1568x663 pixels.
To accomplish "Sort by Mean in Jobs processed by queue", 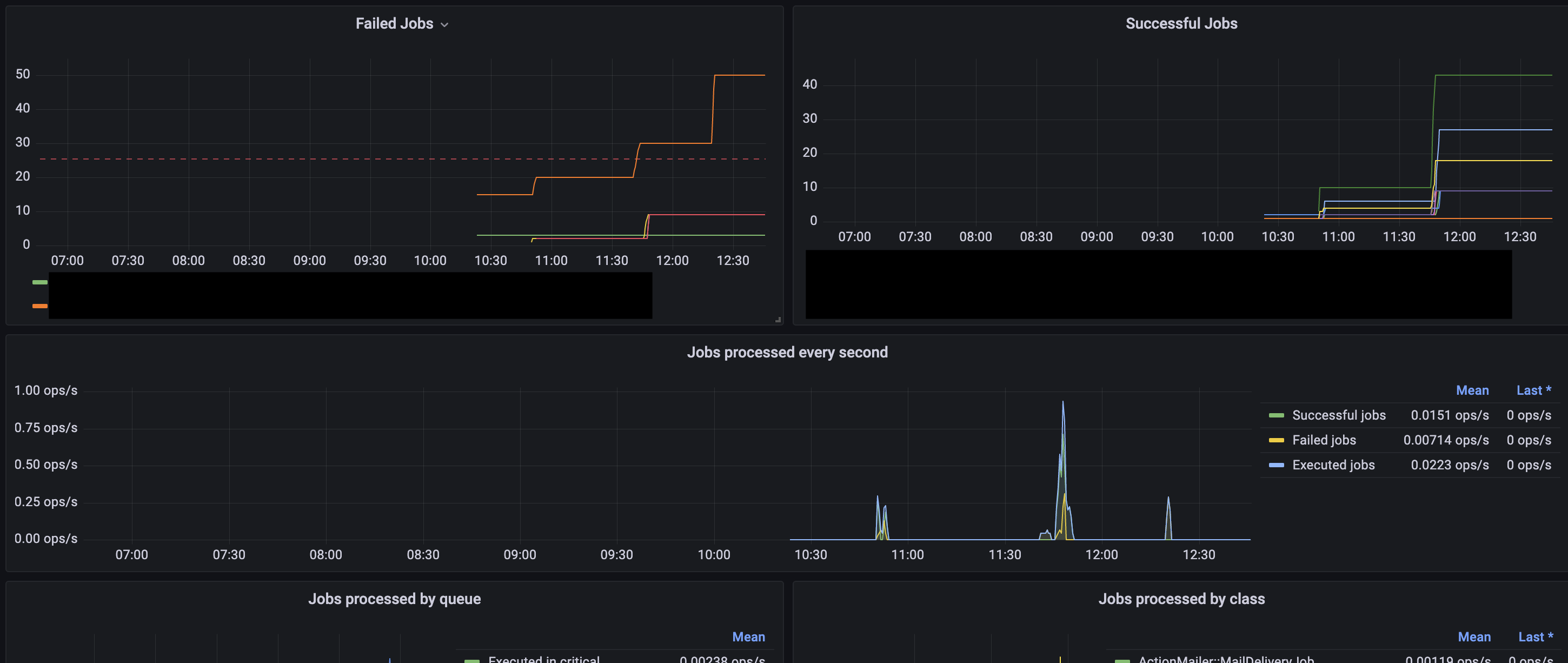I will (x=748, y=638).
